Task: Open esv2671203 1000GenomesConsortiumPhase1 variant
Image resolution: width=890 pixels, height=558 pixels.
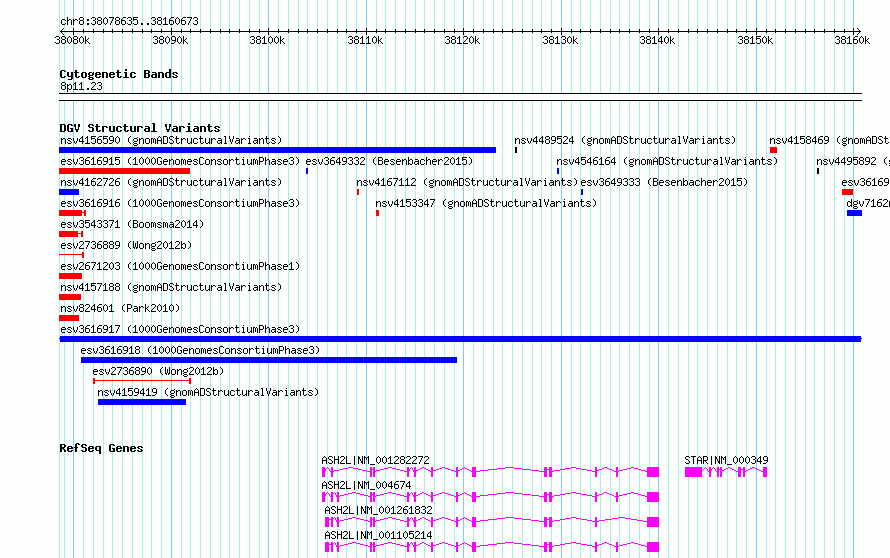Action: pos(180,266)
